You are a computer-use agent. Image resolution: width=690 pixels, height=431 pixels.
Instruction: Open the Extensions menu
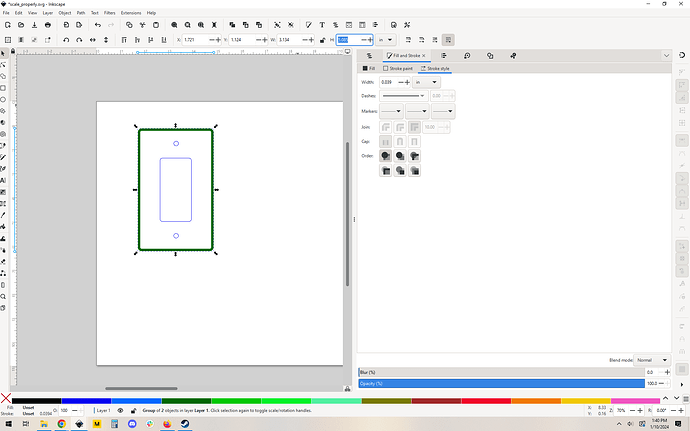(x=131, y=13)
